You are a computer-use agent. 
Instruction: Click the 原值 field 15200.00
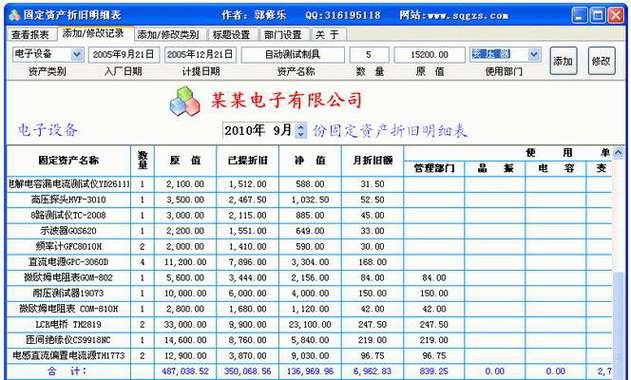pyautogui.click(x=429, y=55)
